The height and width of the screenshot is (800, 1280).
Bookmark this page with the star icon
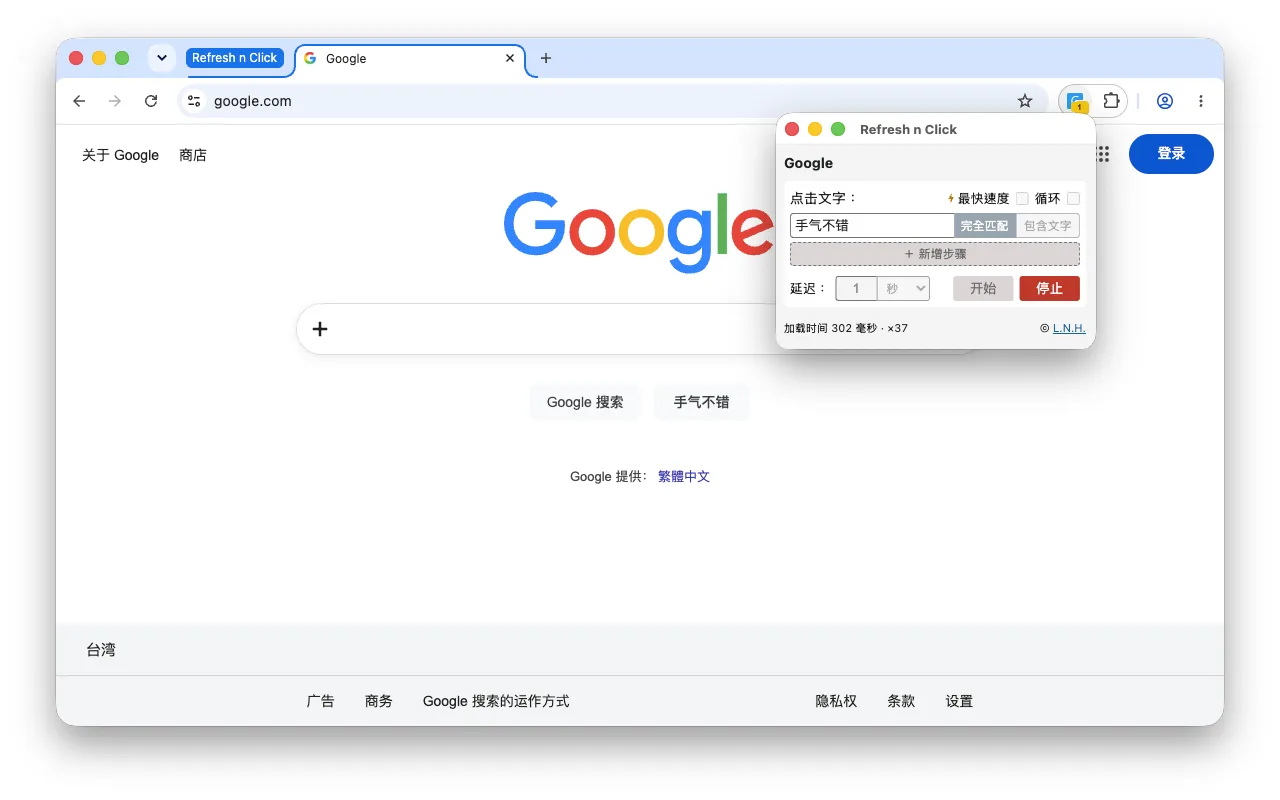(x=1025, y=101)
